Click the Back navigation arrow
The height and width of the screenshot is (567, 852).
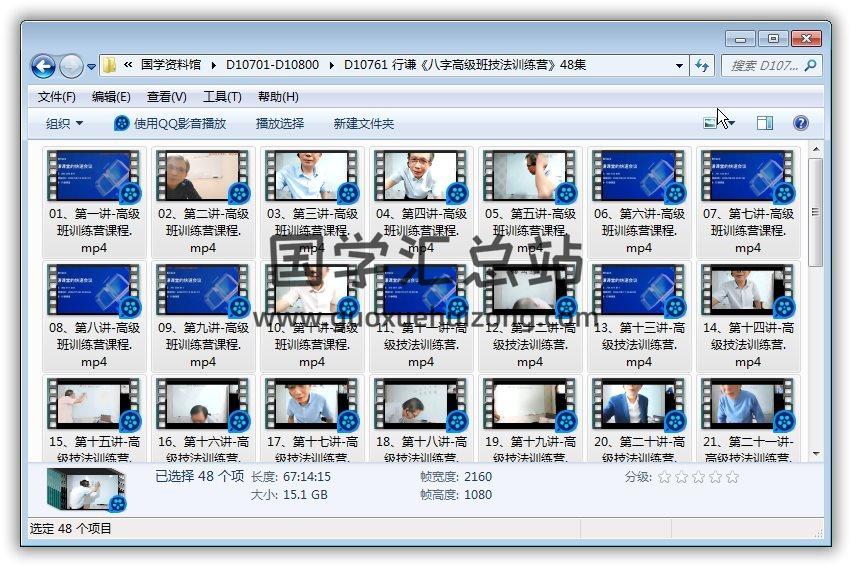click(43, 66)
